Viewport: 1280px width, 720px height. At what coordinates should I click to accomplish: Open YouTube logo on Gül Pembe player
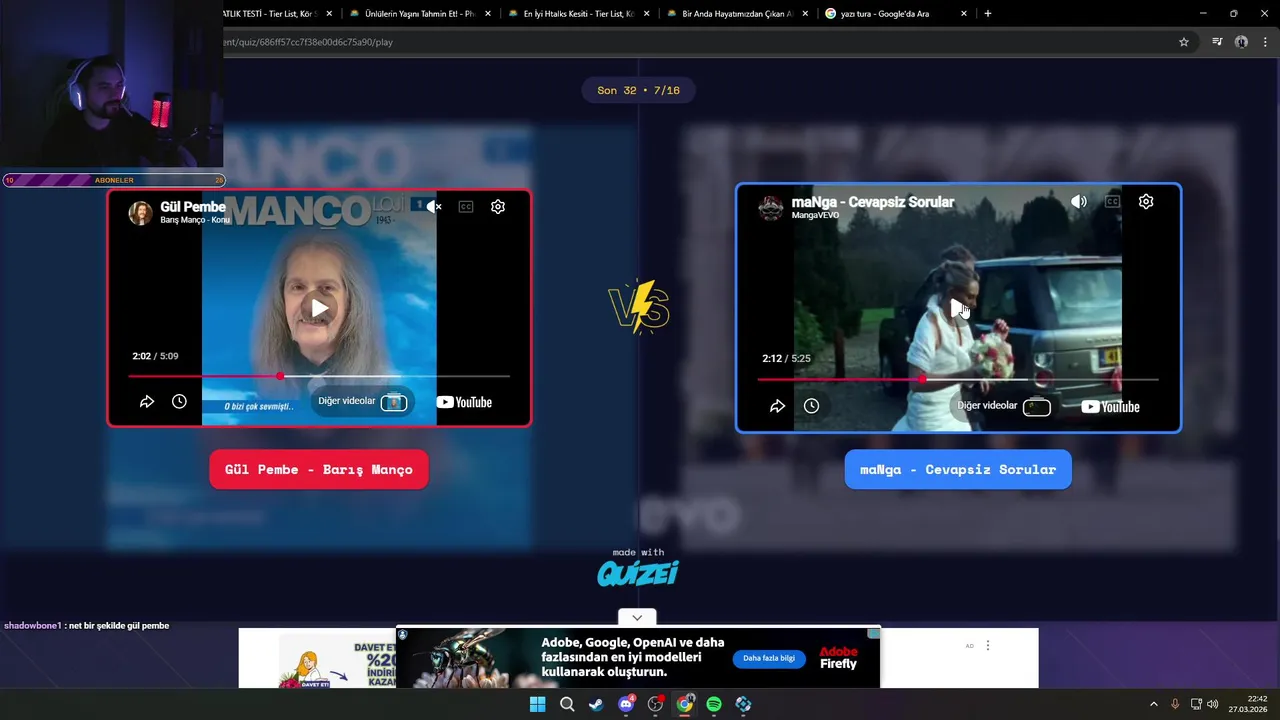[464, 402]
